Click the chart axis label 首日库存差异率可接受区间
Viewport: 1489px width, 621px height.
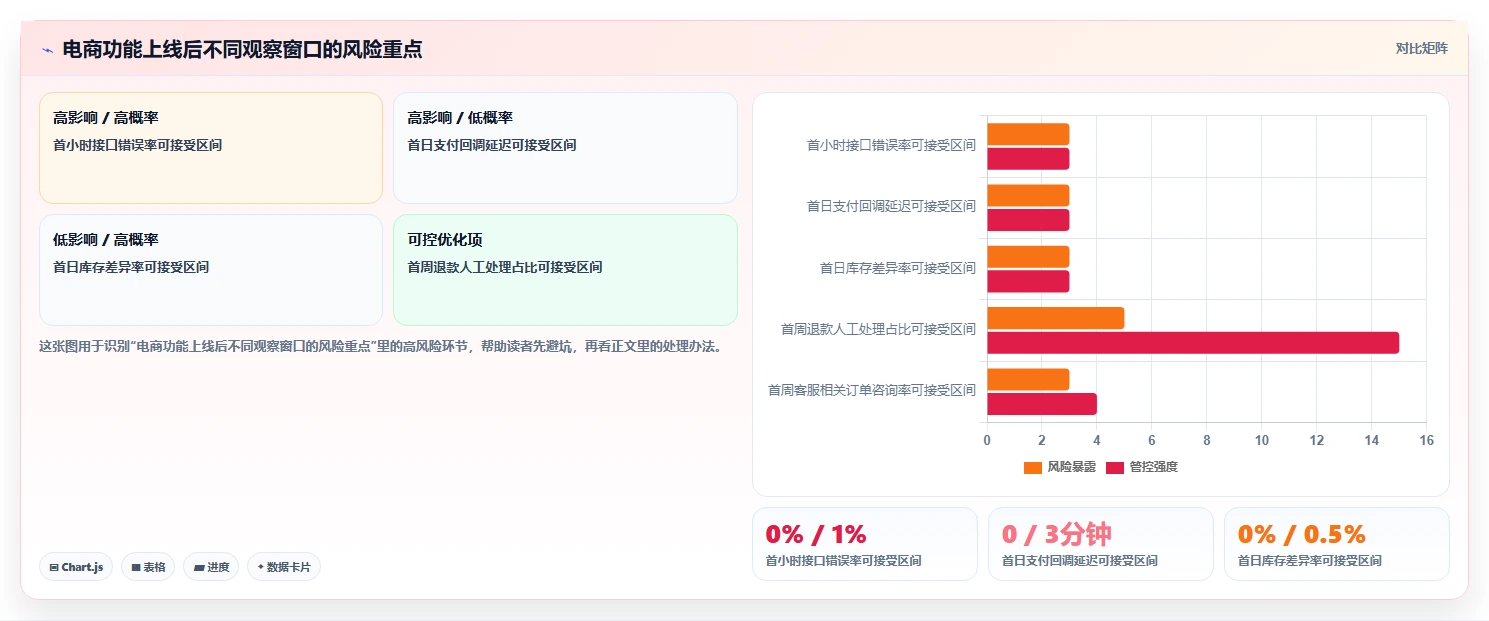(x=898, y=268)
